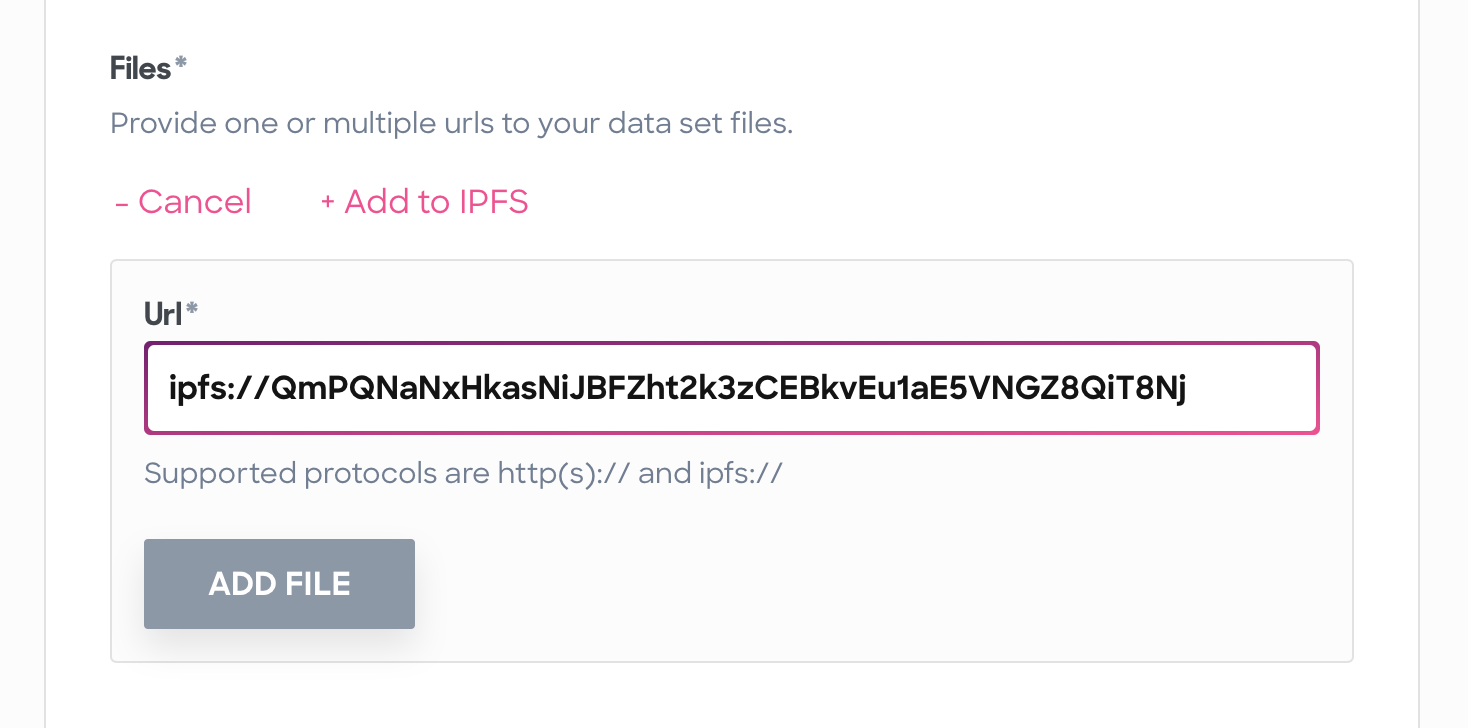Click empty panel area right of ADD FILE

coord(880,584)
